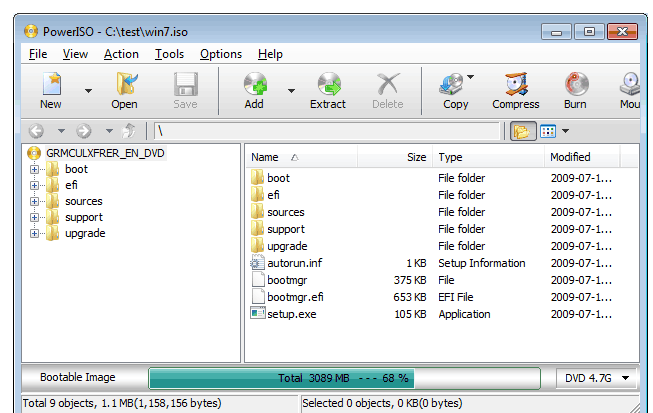Open the Options menu
Viewport: 653px width, 413px height.
click(221, 54)
